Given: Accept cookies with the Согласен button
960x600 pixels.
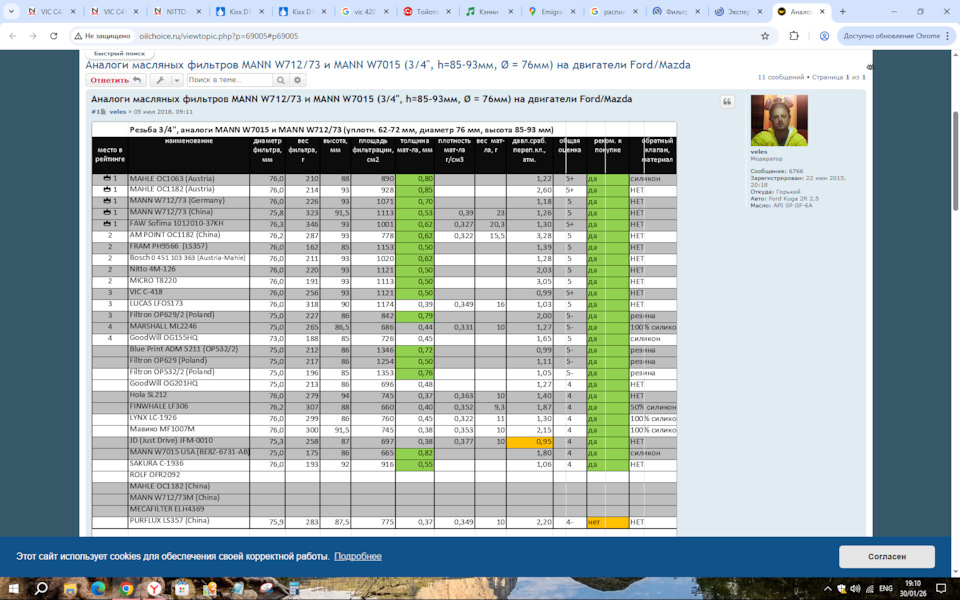Looking at the screenshot, I should click(x=887, y=557).
